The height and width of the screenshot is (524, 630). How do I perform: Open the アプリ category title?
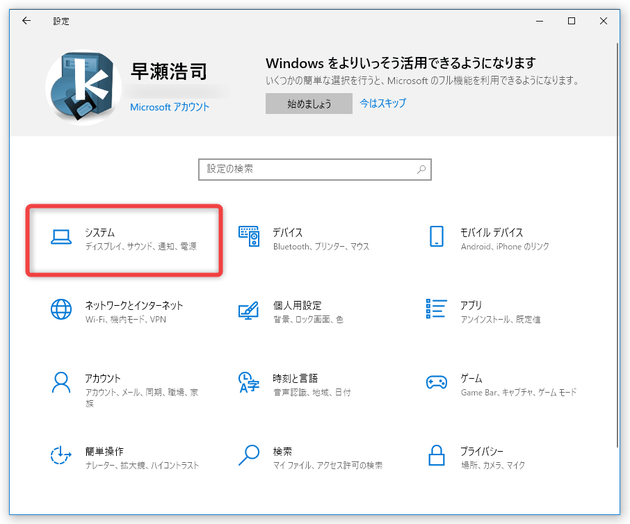pyautogui.click(x=471, y=305)
